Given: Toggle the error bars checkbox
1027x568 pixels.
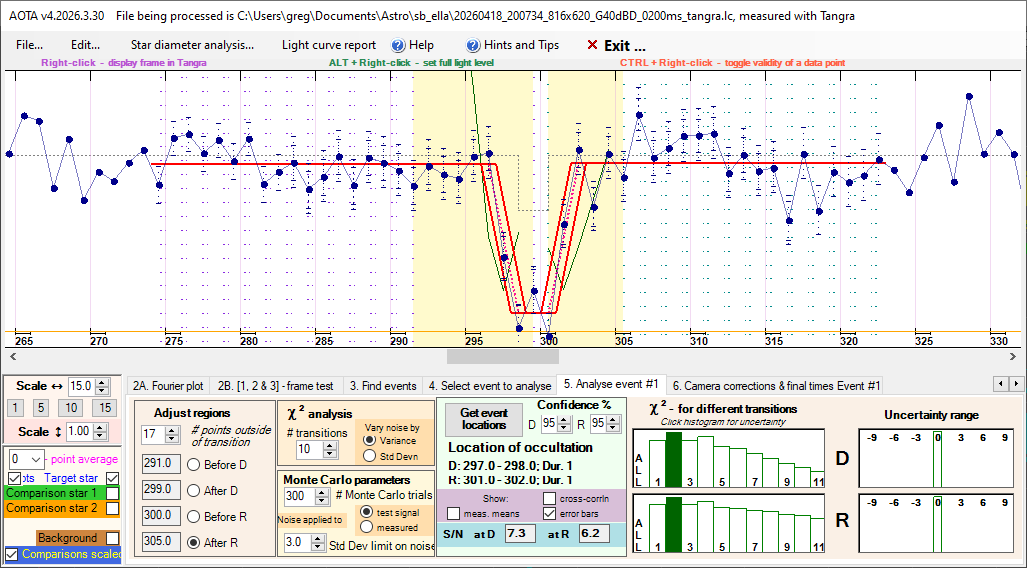Looking at the screenshot, I should tap(549, 514).
